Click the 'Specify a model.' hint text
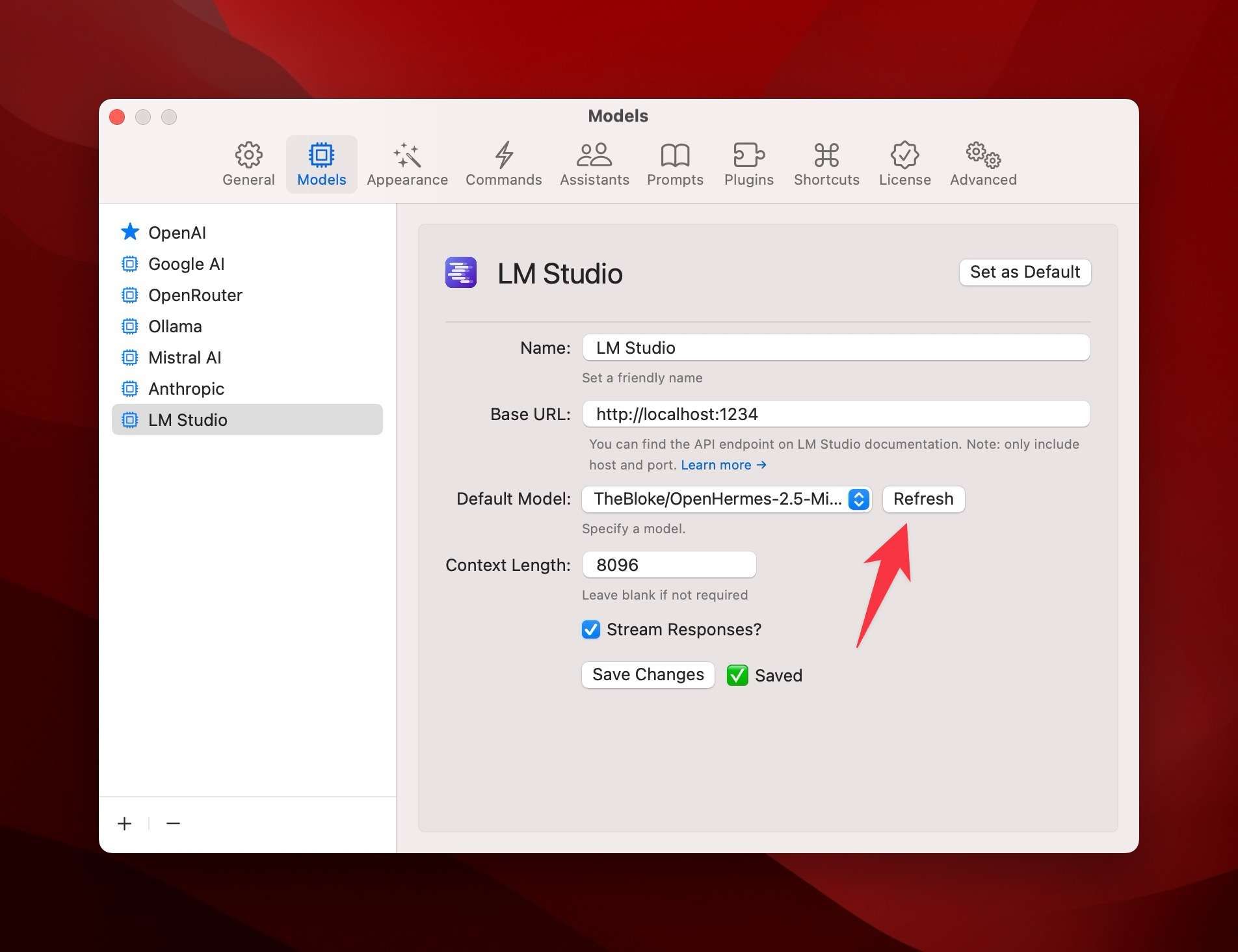Image resolution: width=1238 pixels, height=952 pixels. tap(634, 529)
